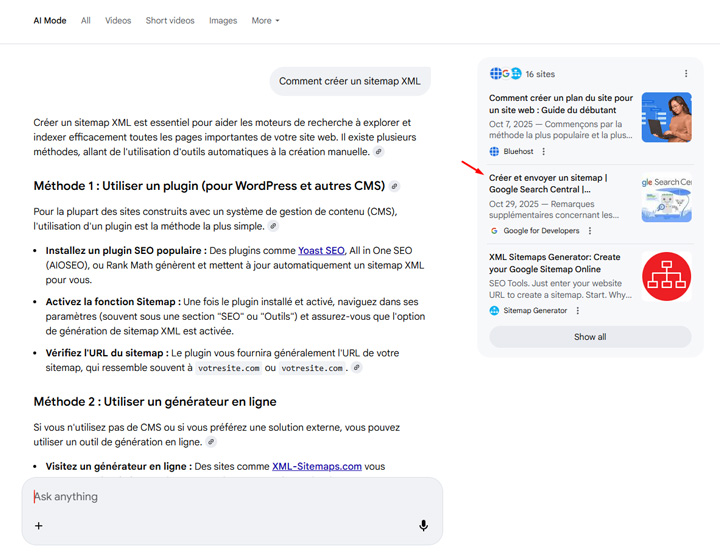Click the citation link icon ending the intro paragraph
Screen dimensions: 720x556
(x=378, y=152)
